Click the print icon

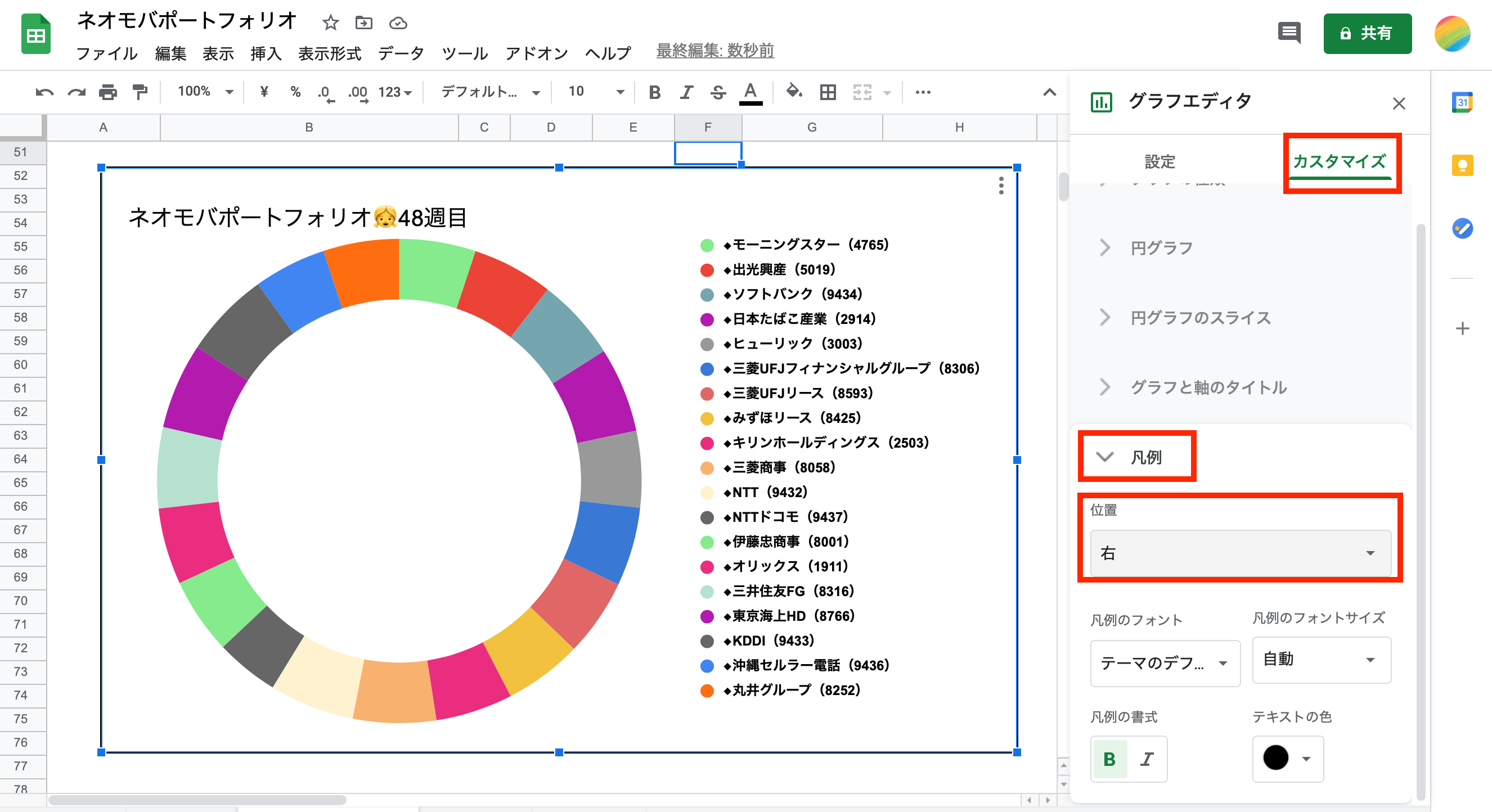click(x=107, y=92)
